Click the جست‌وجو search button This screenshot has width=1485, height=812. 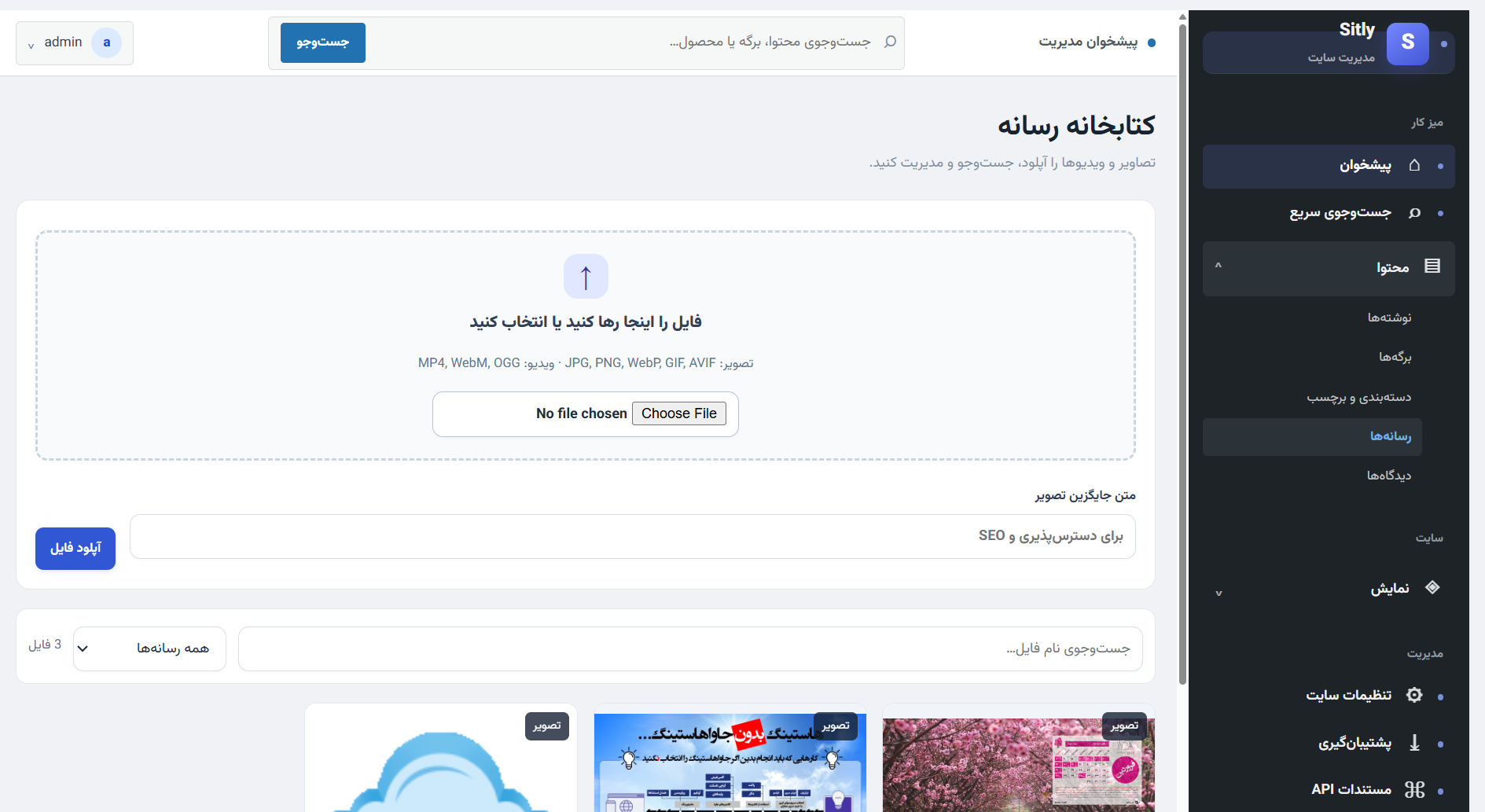click(323, 42)
